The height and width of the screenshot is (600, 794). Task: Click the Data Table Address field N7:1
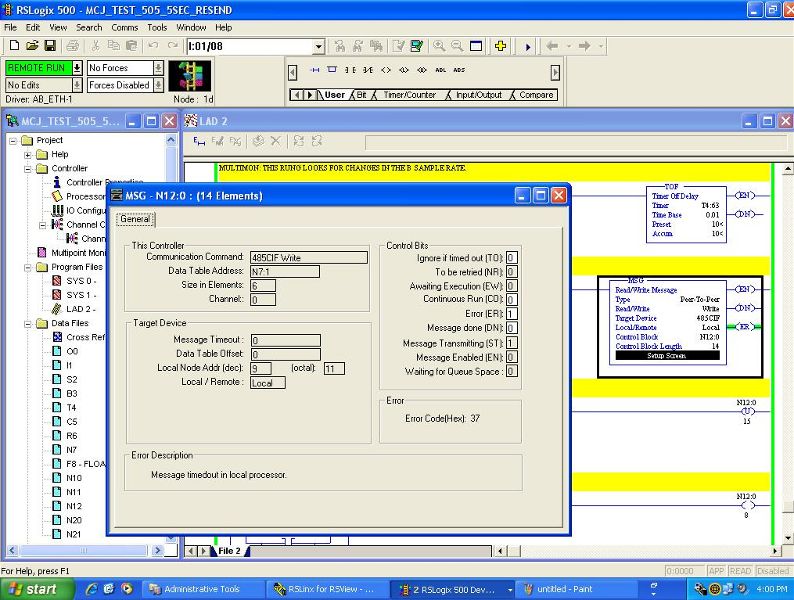(285, 272)
